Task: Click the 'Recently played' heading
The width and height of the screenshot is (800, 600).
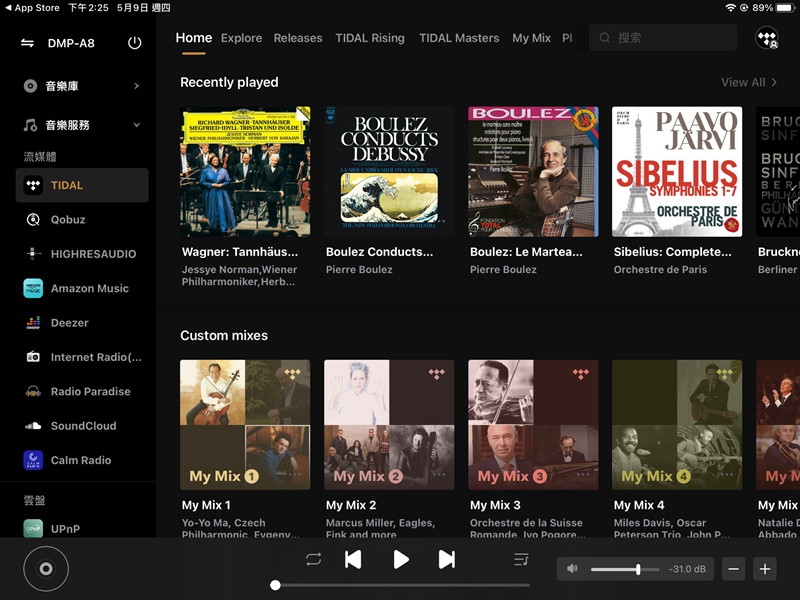Action: click(x=229, y=82)
